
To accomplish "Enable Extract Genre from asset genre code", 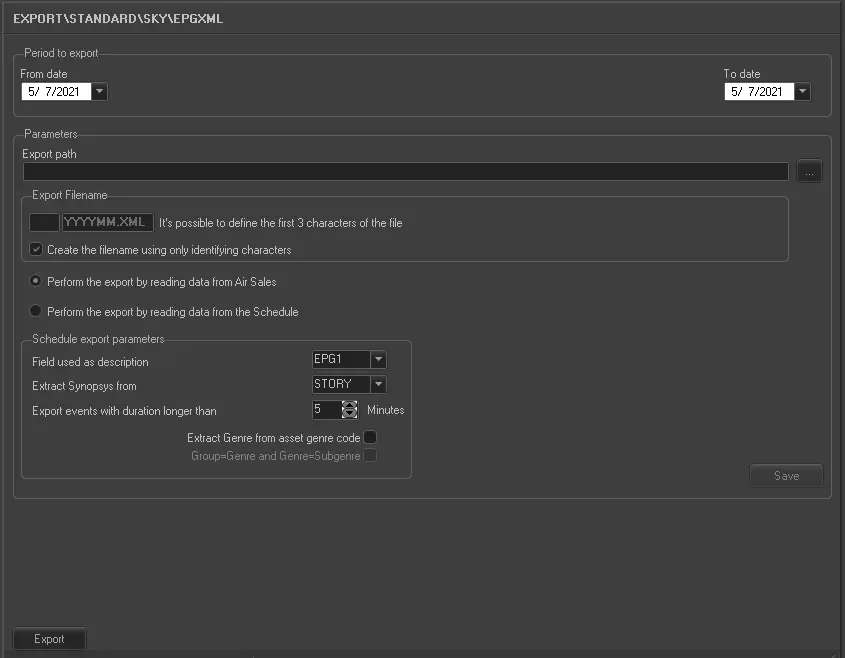I will (370, 438).
